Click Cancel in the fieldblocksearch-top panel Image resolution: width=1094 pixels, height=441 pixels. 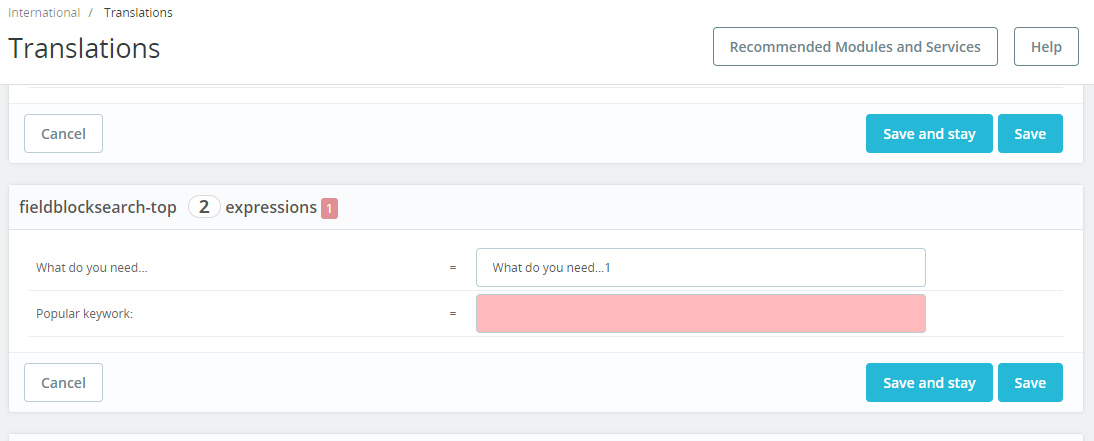point(63,382)
